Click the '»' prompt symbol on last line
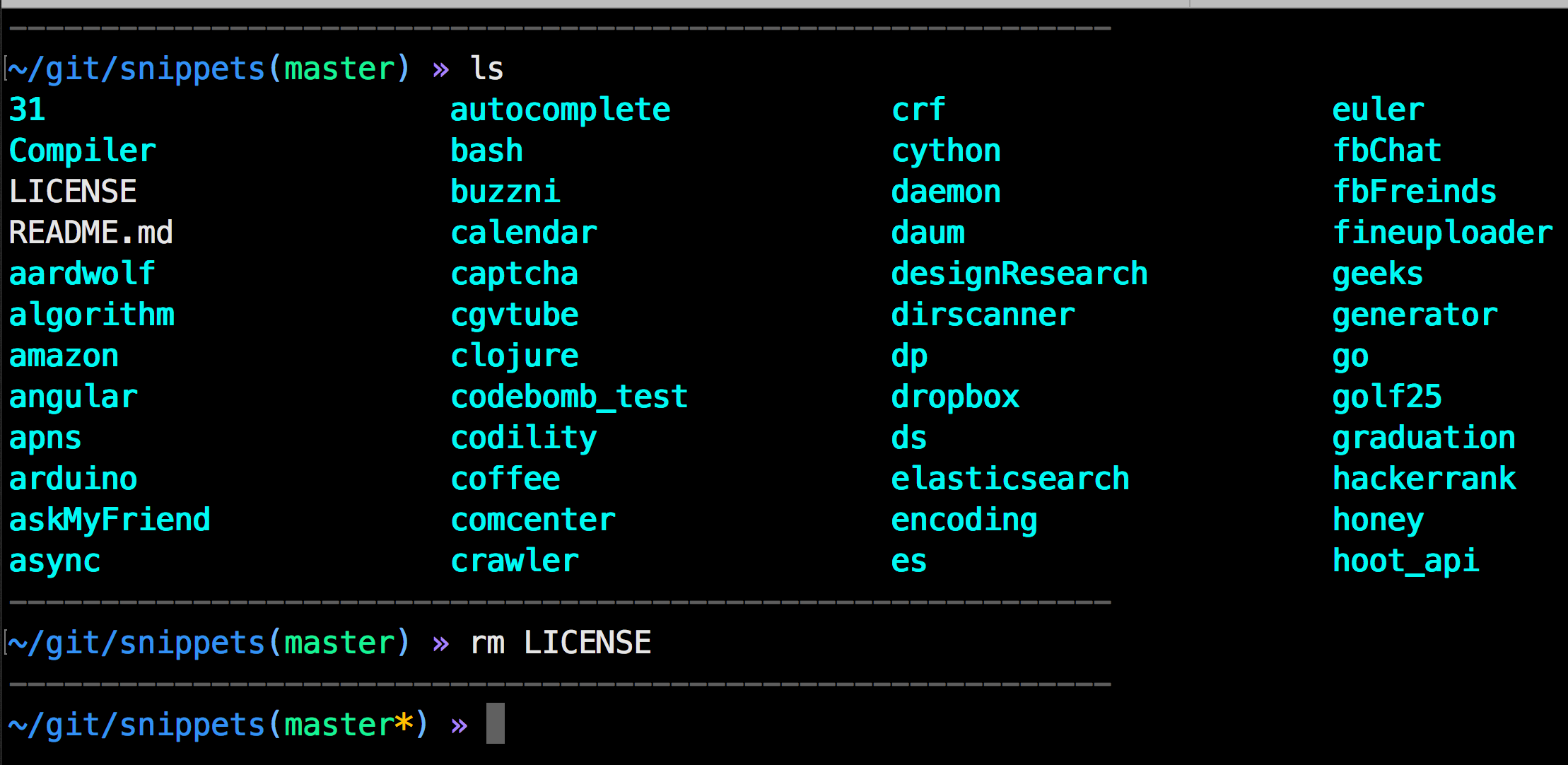1568x765 pixels. tap(459, 725)
